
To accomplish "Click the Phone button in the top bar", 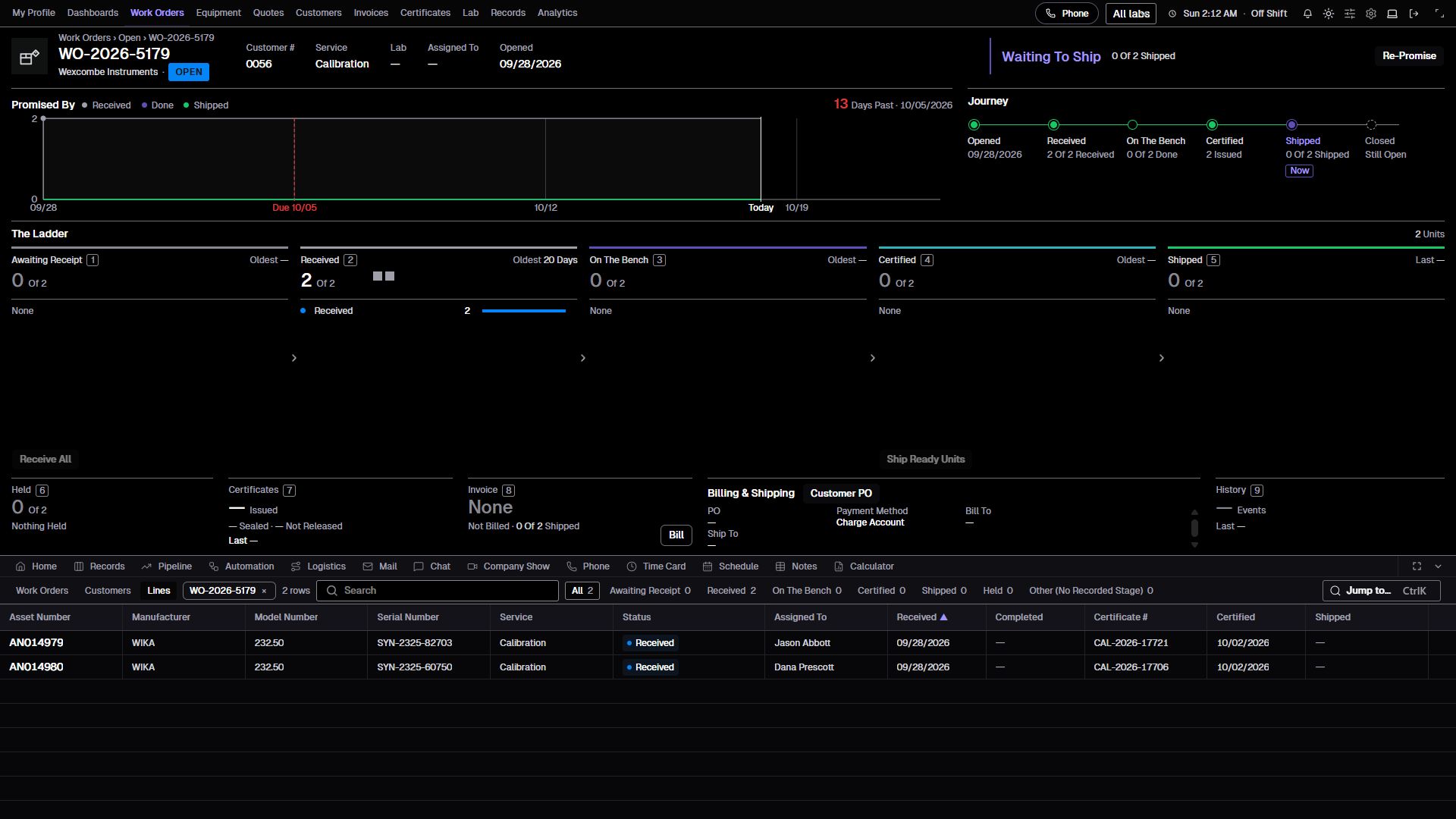I will pos(1067,14).
